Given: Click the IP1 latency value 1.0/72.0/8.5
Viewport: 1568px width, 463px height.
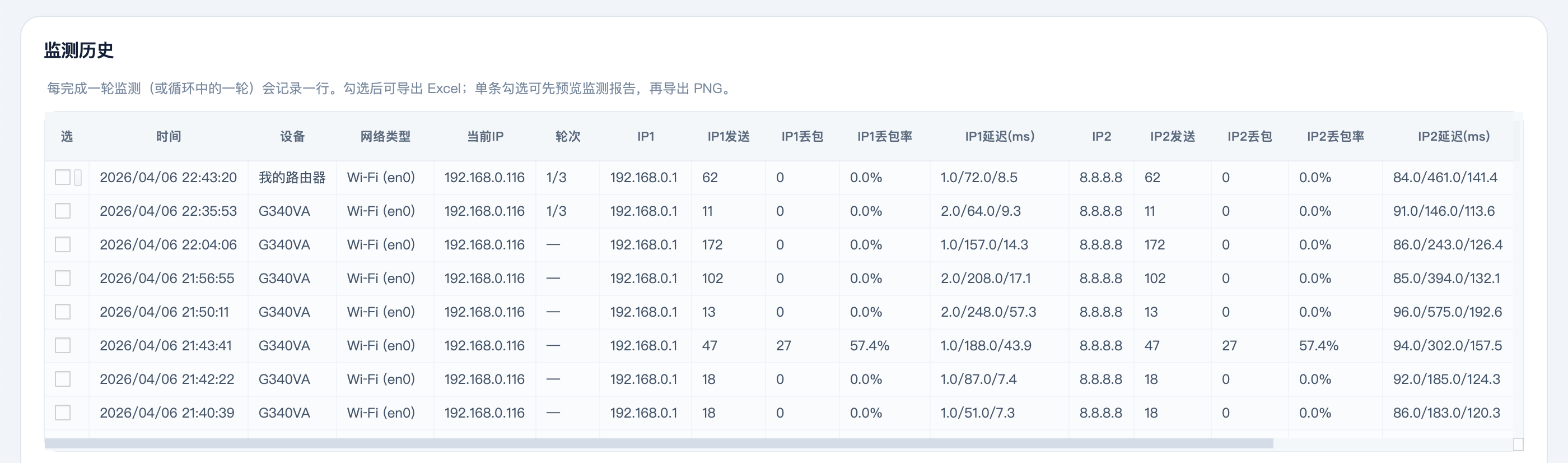Looking at the screenshot, I should point(979,177).
